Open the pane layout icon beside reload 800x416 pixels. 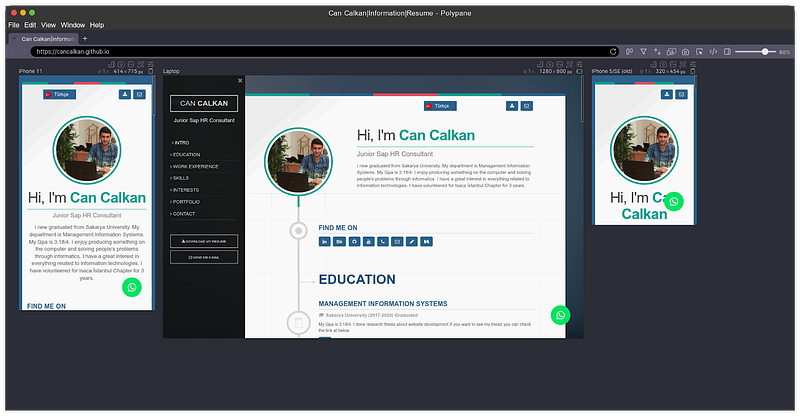click(630, 52)
